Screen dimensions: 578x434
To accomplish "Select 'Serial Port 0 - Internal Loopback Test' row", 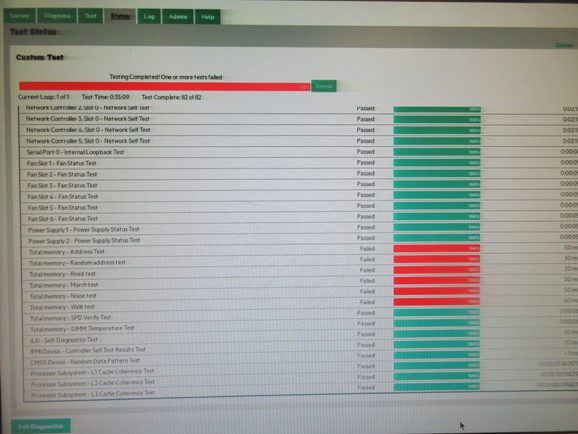I will [x=299, y=152].
